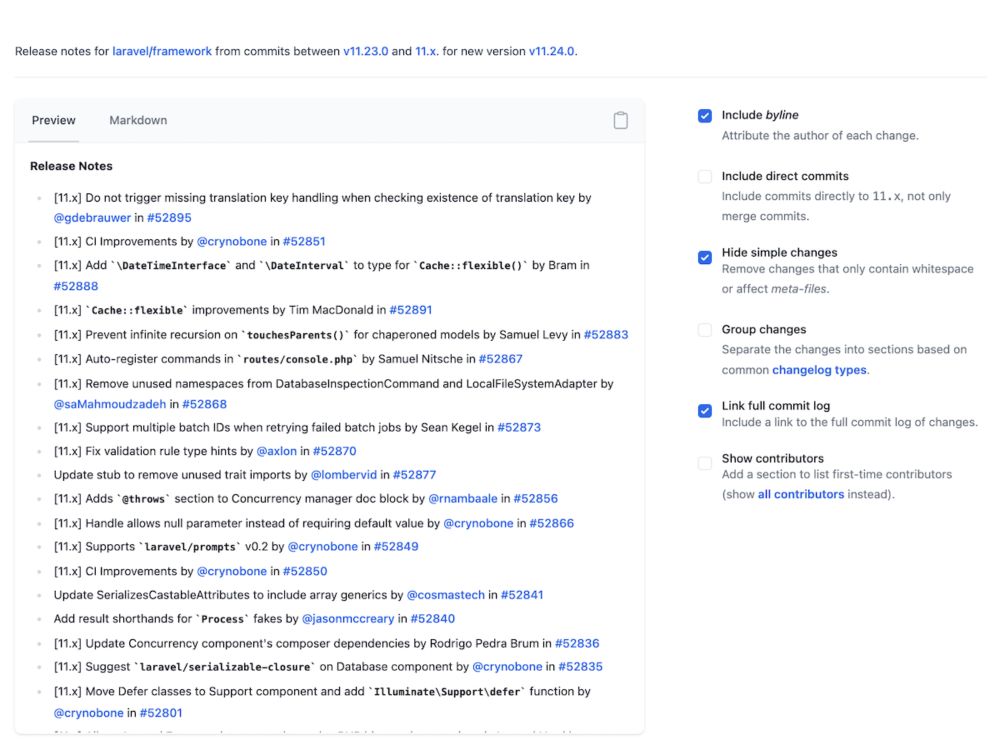Click @crynobone in the #52866 entry

pos(478,523)
